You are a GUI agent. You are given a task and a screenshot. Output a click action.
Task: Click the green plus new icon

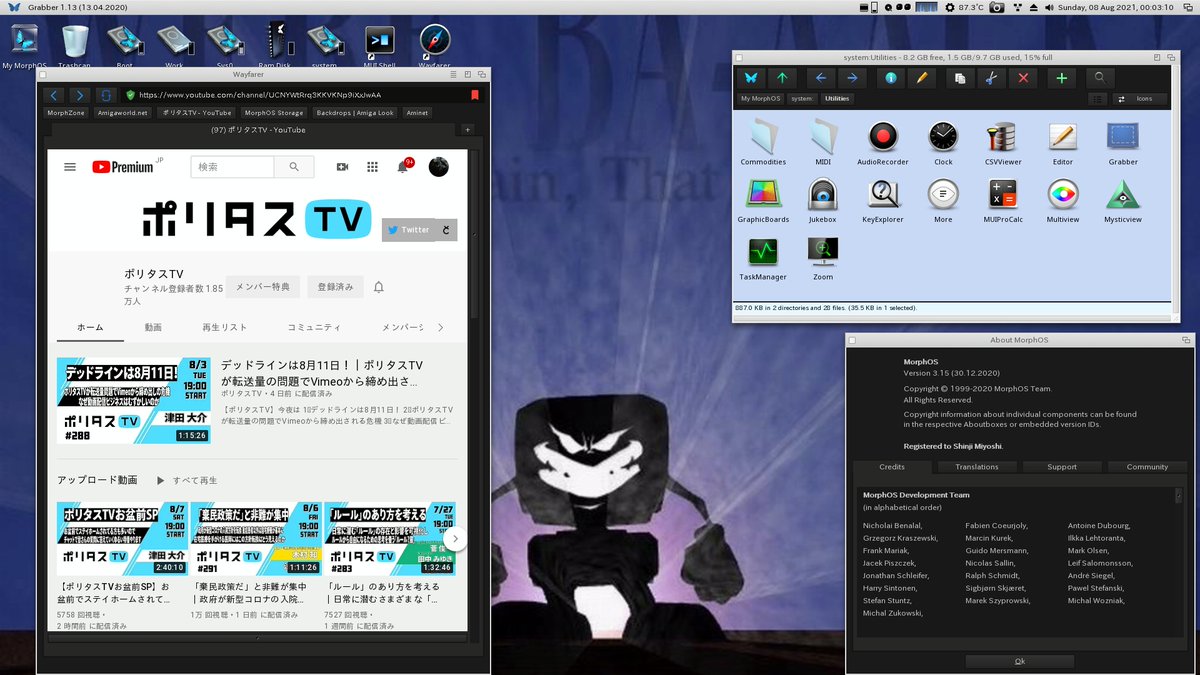click(1061, 78)
